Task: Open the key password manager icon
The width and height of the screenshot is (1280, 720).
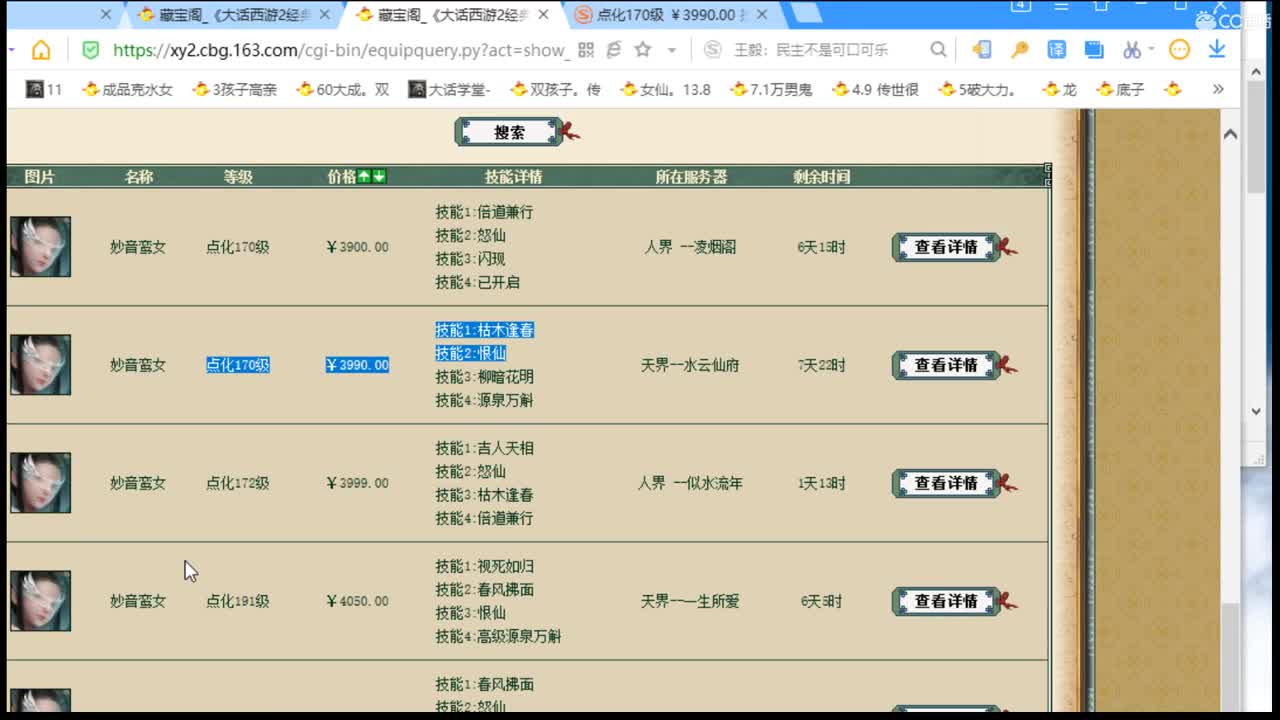Action: pyautogui.click(x=1019, y=50)
